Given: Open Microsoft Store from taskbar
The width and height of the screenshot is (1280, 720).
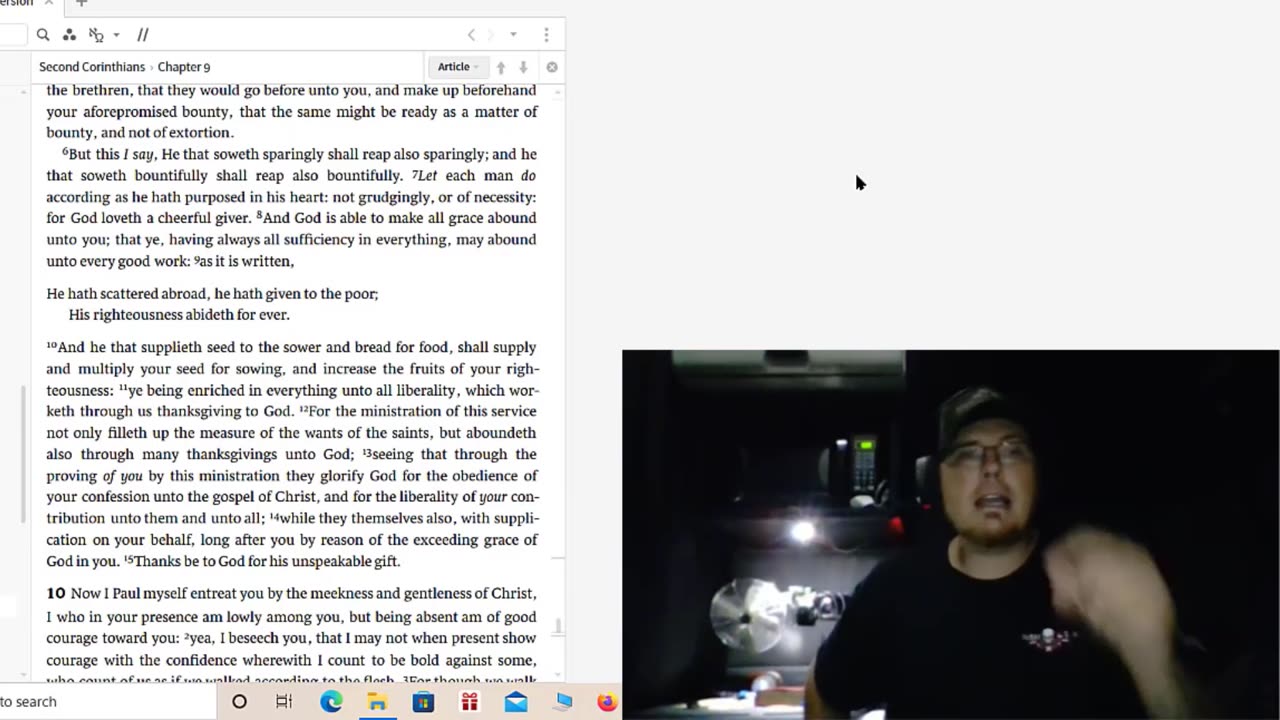Looking at the screenshot, I should click(423, 702).
